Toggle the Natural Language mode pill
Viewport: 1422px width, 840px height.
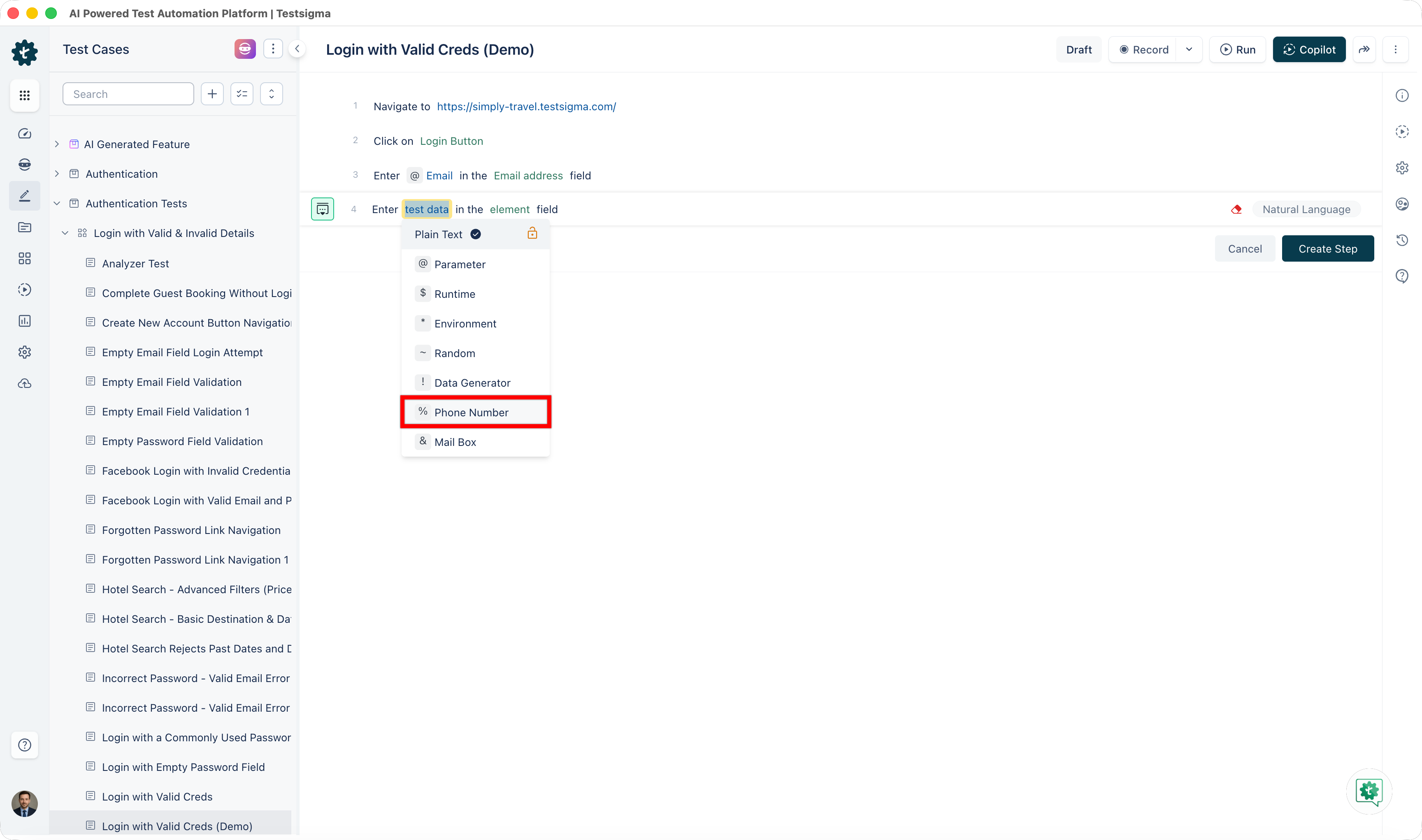click(1306, 209)
